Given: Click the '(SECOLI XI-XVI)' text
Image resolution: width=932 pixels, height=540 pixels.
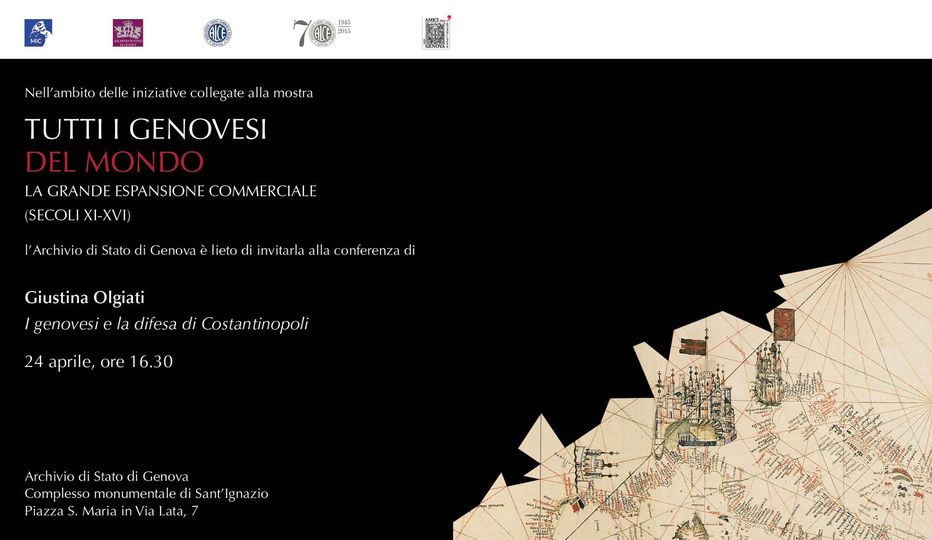Looking at the screenshot, I should (x=77, y=215).
